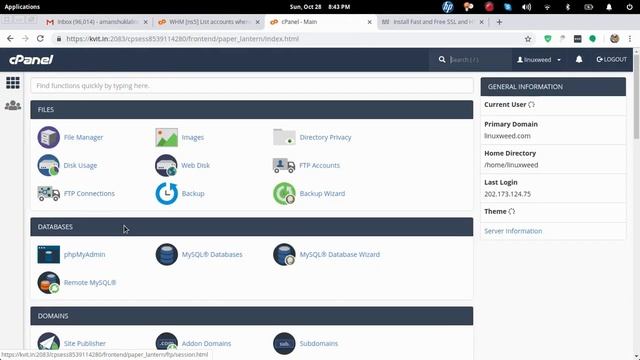Switch to the Install Fast and Free SSL tab
This screenshot has height=360, width=640.
[x=432, y=22]
